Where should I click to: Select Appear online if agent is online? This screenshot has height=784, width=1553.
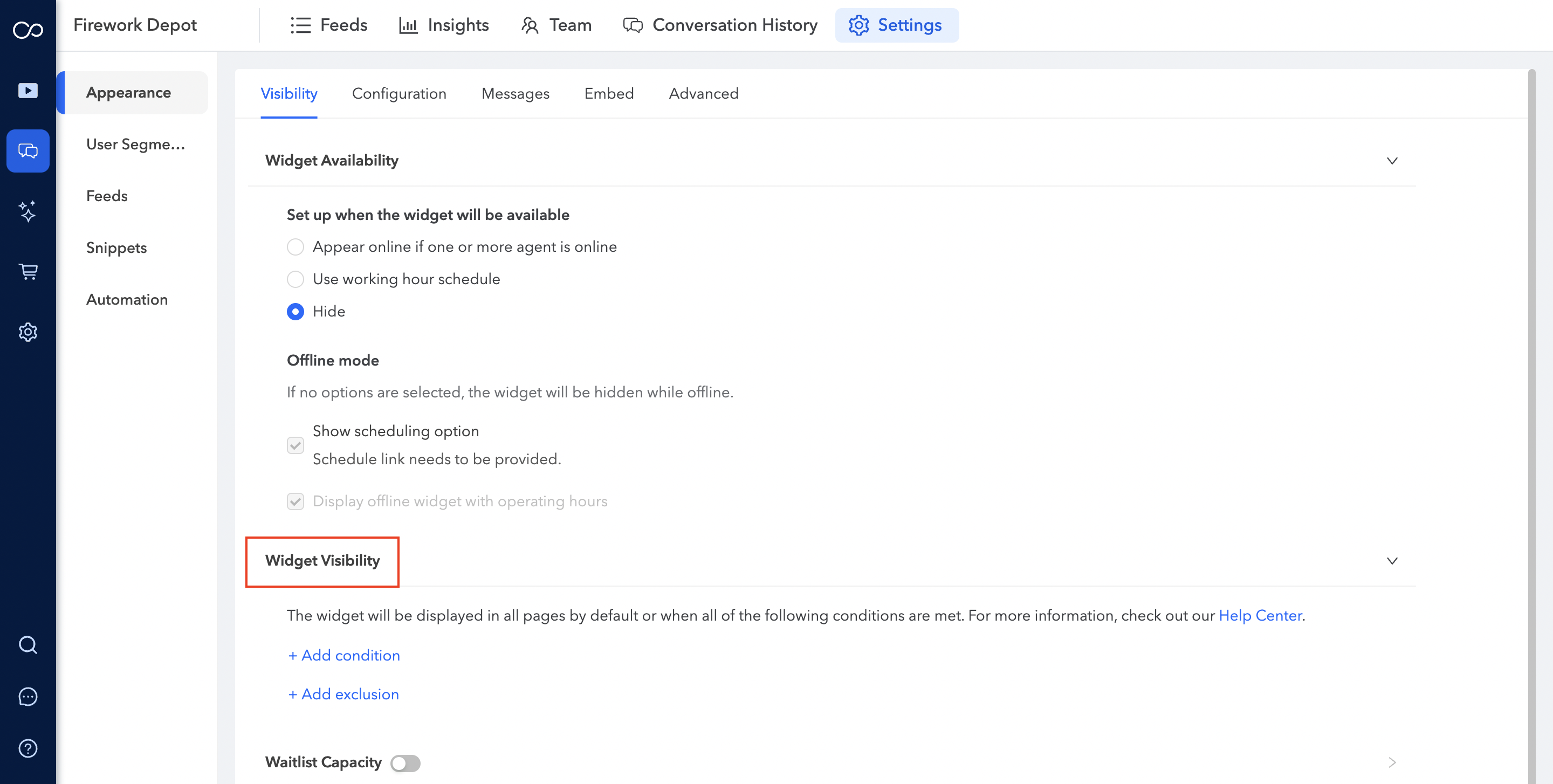(x=296, y=247)
